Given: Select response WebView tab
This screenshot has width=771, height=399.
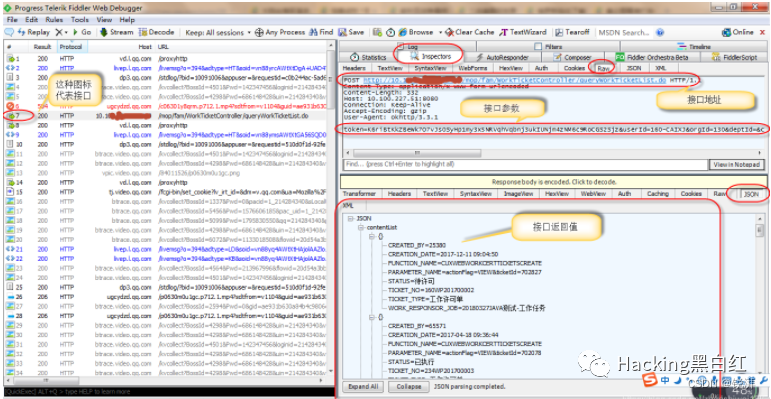Looking at the screenshot, I should point(593,194).
